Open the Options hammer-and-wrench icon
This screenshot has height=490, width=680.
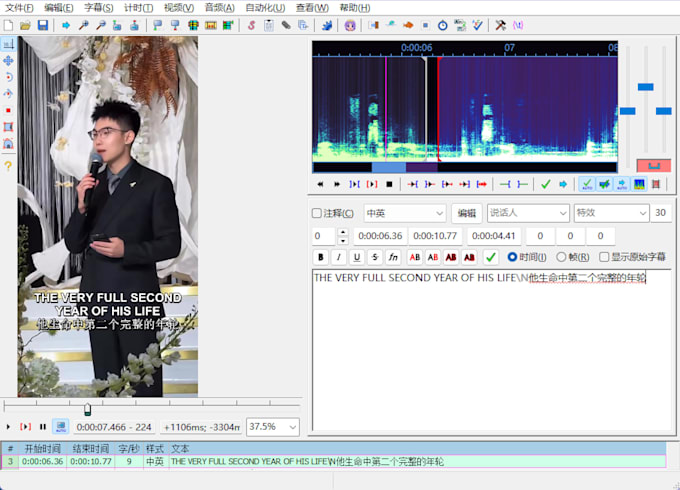click(500, 25)
